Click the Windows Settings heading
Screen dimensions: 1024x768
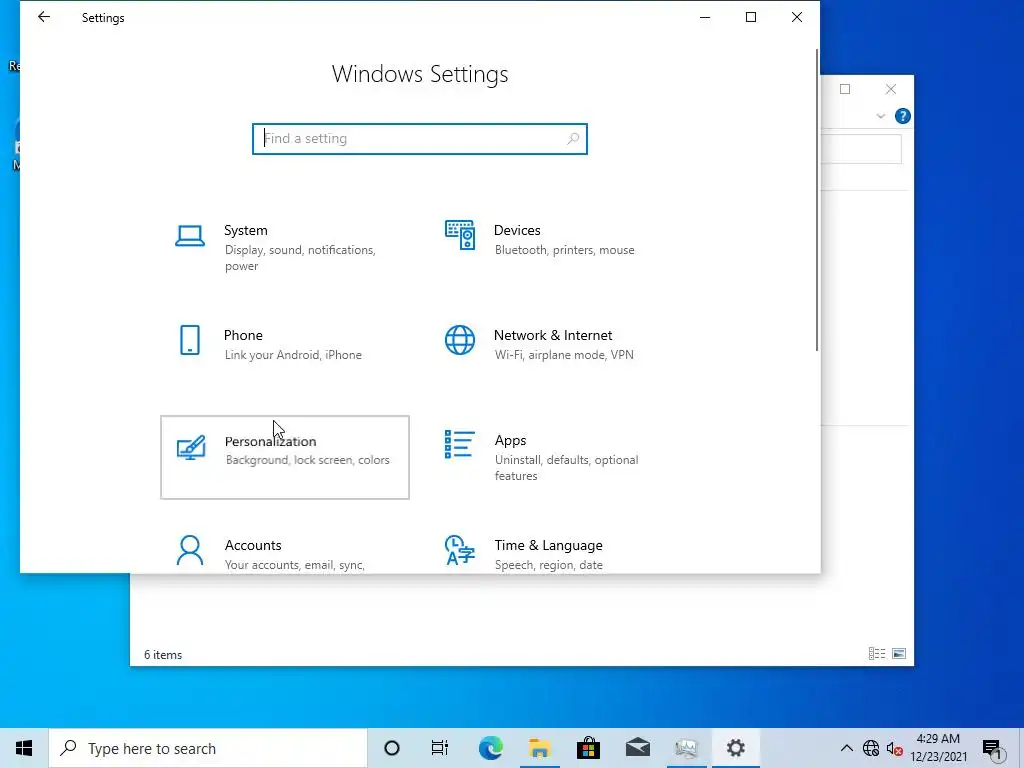(x=420, y=74)
